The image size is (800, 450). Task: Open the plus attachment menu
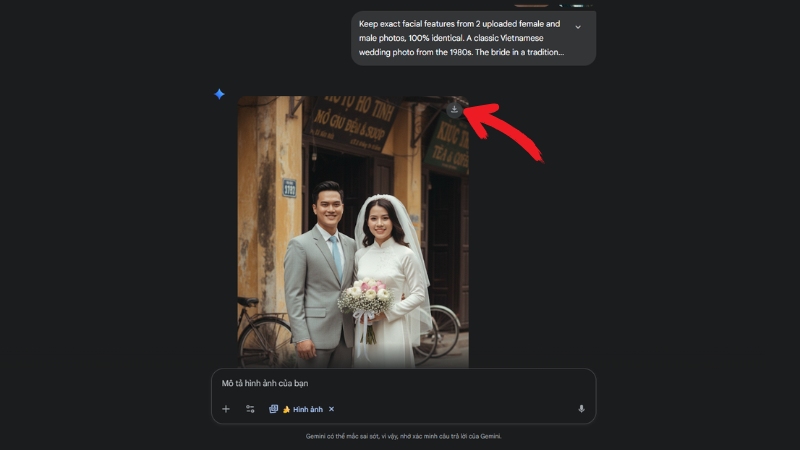(x=226, y=409)
